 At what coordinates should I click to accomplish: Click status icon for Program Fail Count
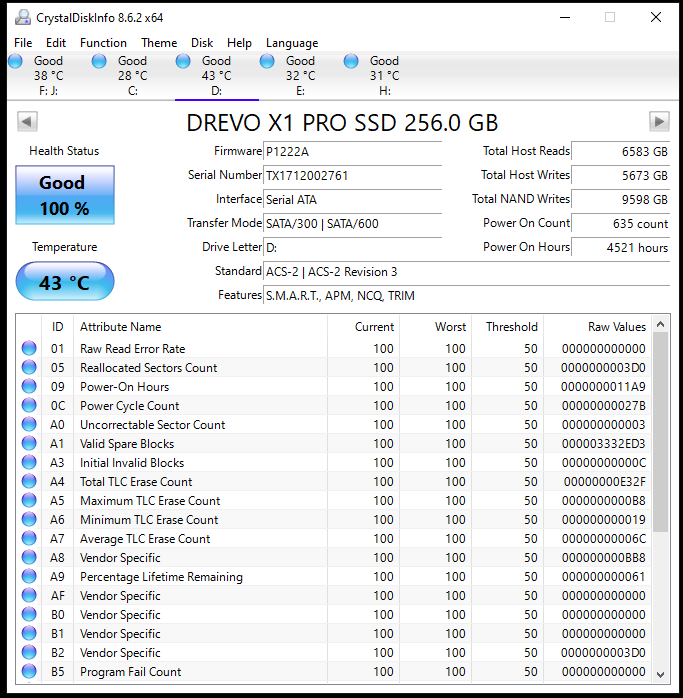coord(29,671)
